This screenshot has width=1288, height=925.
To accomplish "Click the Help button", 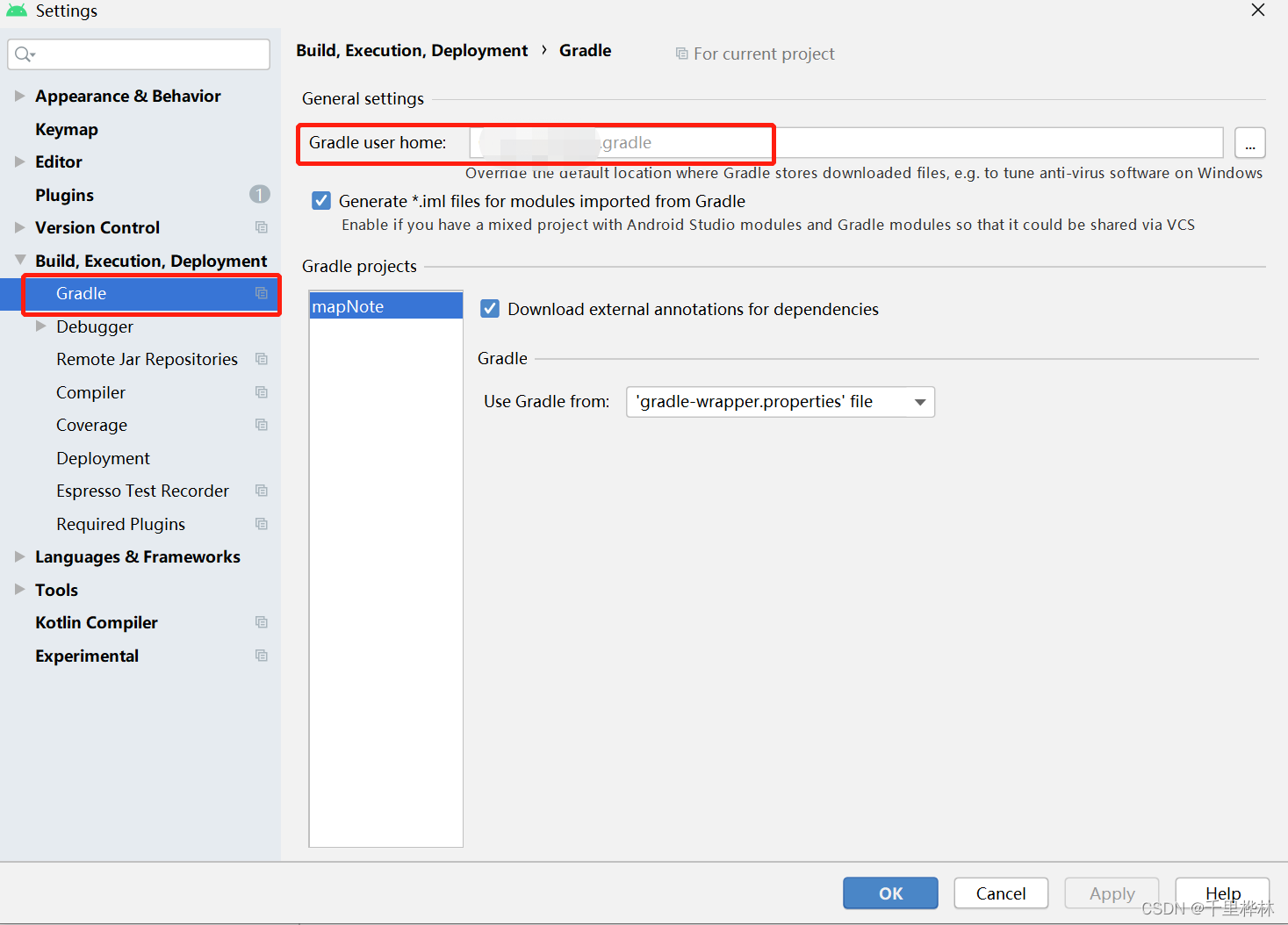I will pyautogui.click(x=1222, y=893).
